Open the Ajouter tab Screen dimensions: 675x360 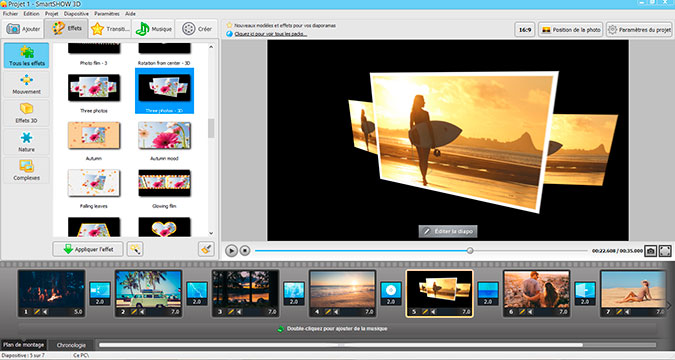[x=23, y=29]
